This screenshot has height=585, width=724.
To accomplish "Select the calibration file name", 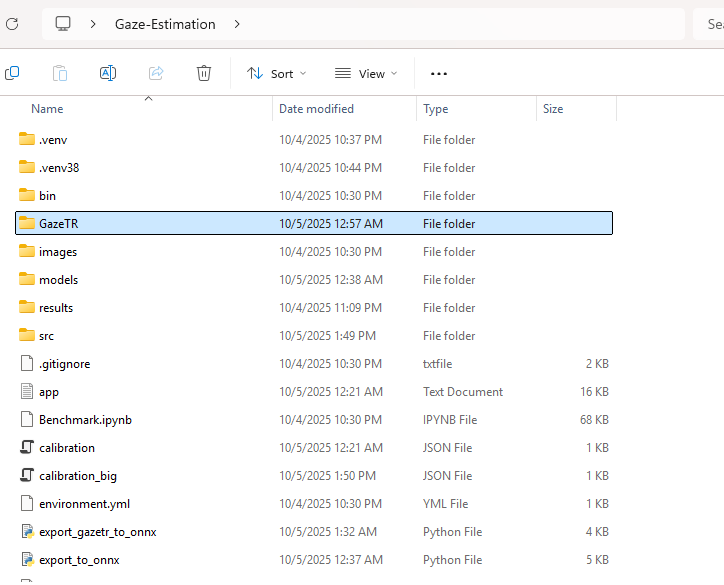I will [x=67, y=448].
